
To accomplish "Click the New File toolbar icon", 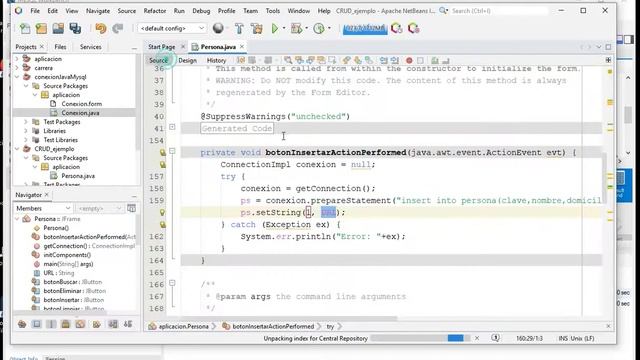I will [25, 28].
